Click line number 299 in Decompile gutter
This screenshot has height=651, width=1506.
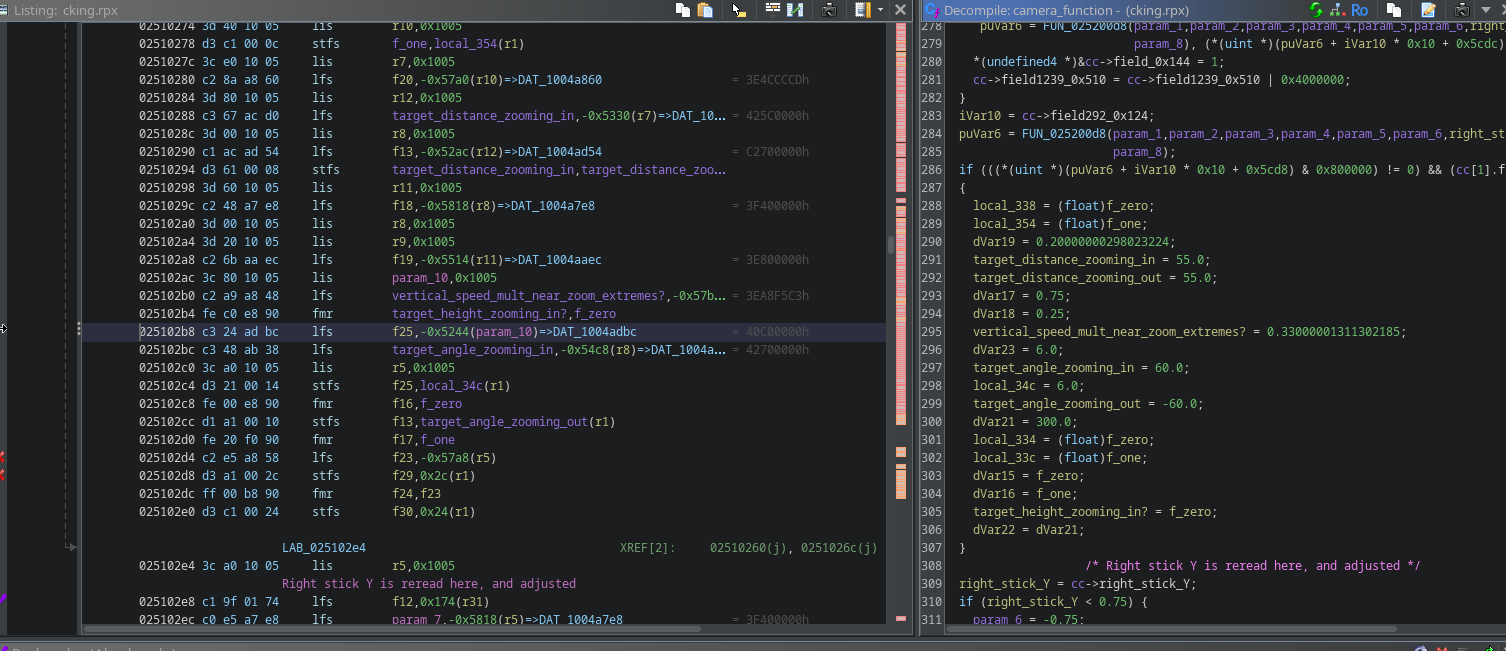click(932, 404)
